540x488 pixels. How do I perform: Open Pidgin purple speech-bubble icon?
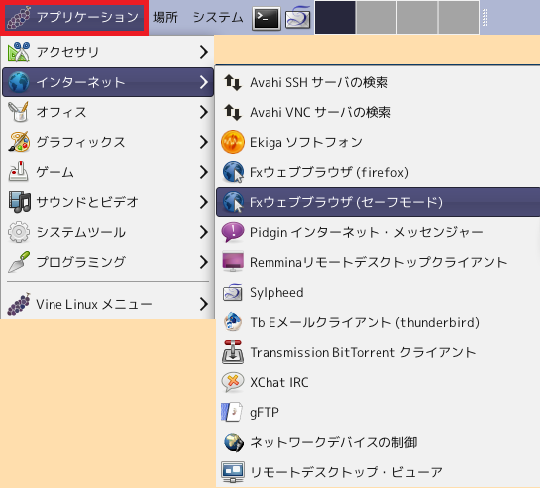(x=233, y=232)
